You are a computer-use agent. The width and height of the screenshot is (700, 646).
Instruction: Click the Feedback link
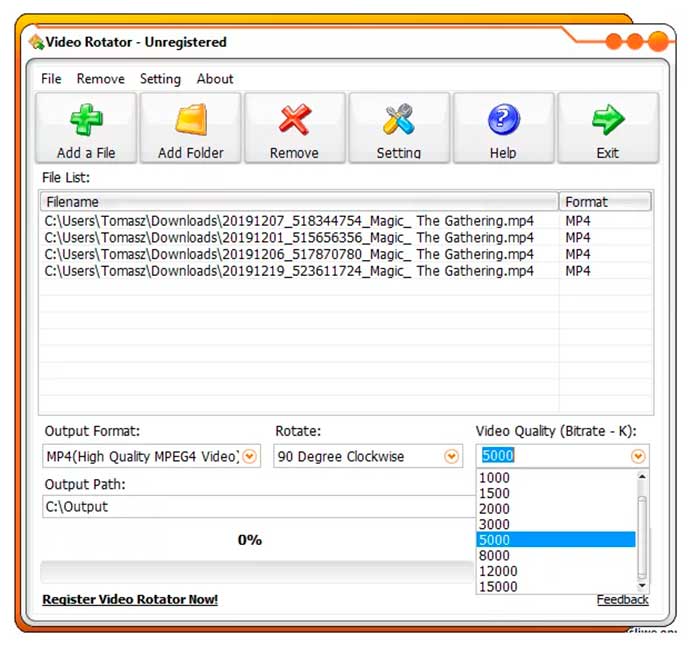tap(622, 600)
